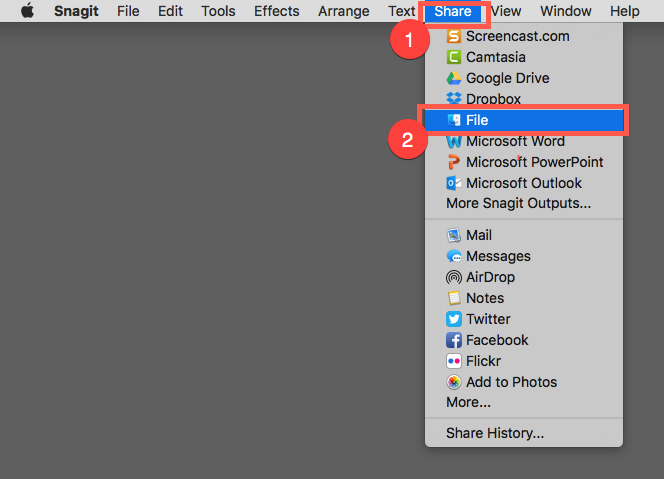The height and width of the screenshot is (479, 664).
Task: Open Share History... at menu bottom
Action: coord(495,433)
